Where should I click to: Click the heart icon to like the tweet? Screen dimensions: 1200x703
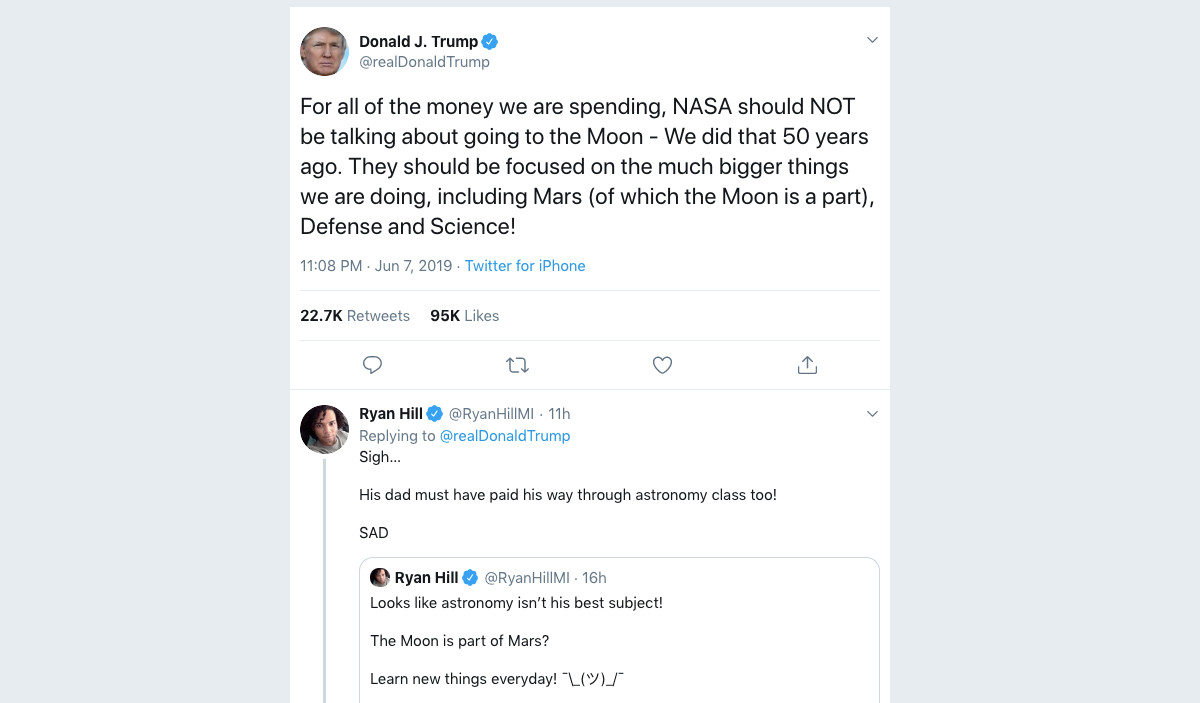coord(662,364)
